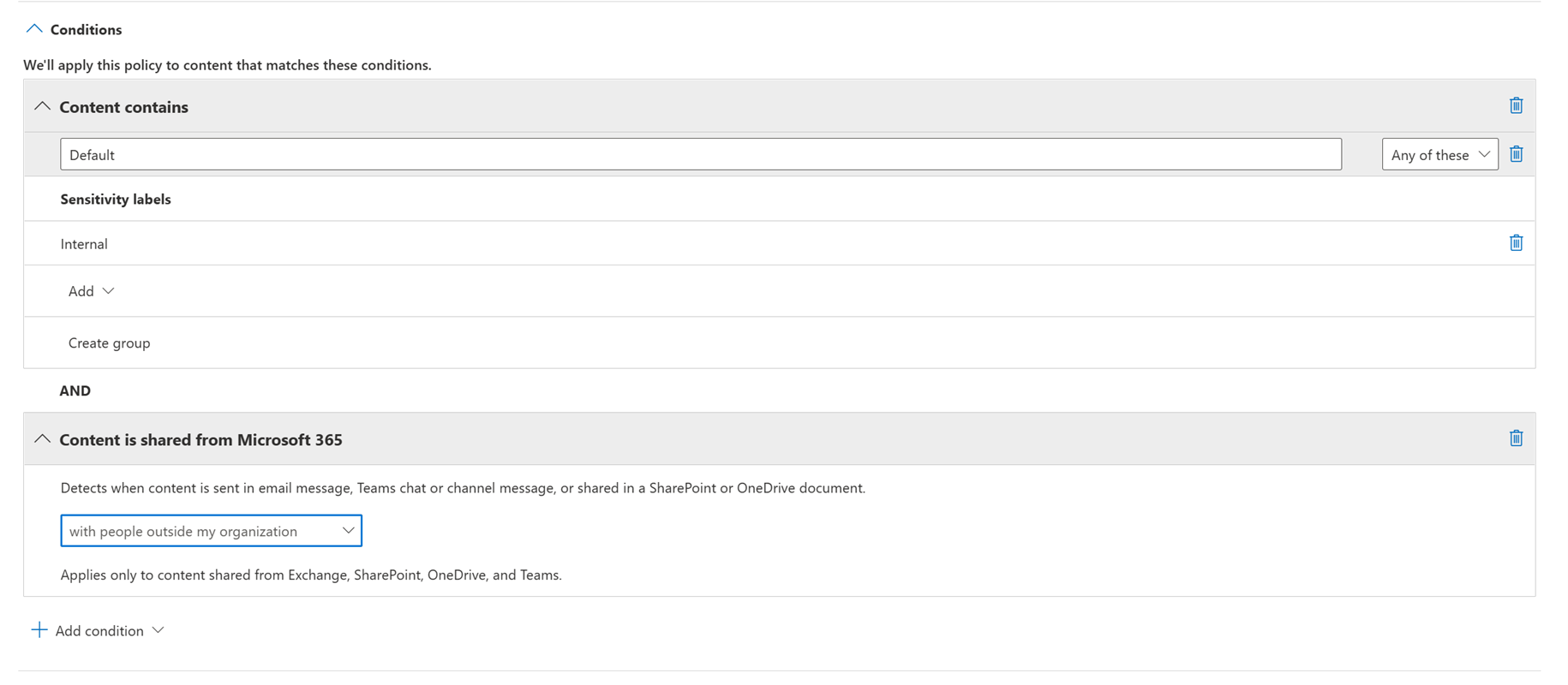Click the Create group button

coord(109,343)
